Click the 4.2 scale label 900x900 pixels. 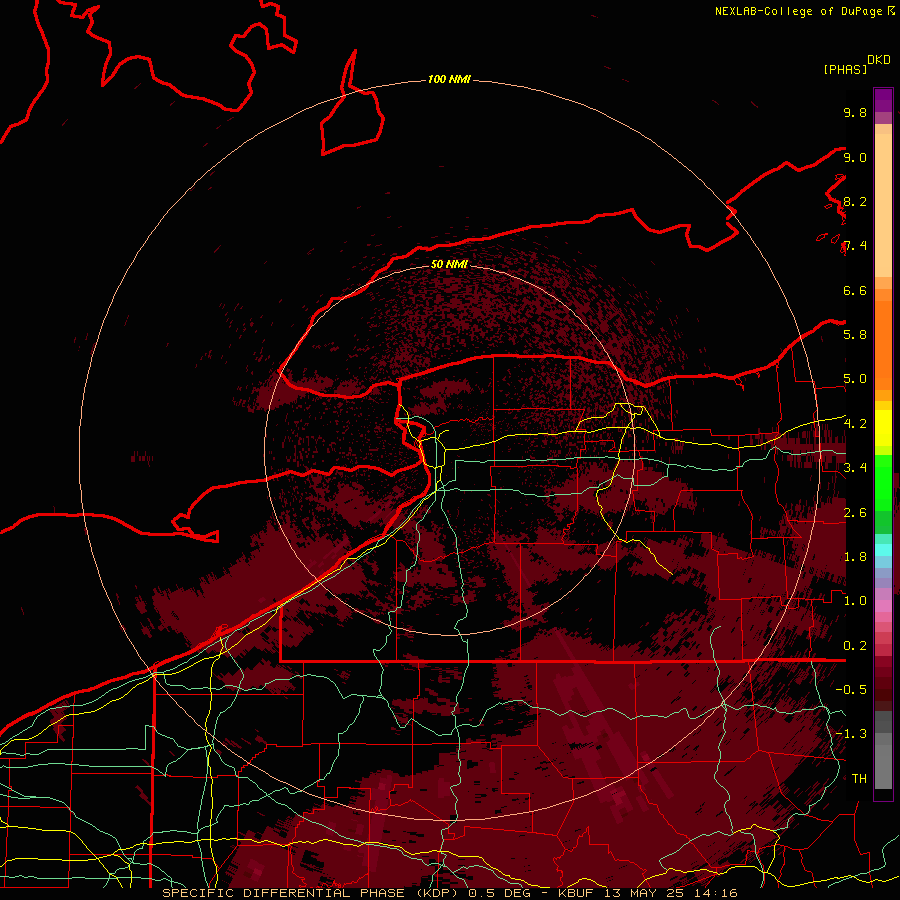855,423
